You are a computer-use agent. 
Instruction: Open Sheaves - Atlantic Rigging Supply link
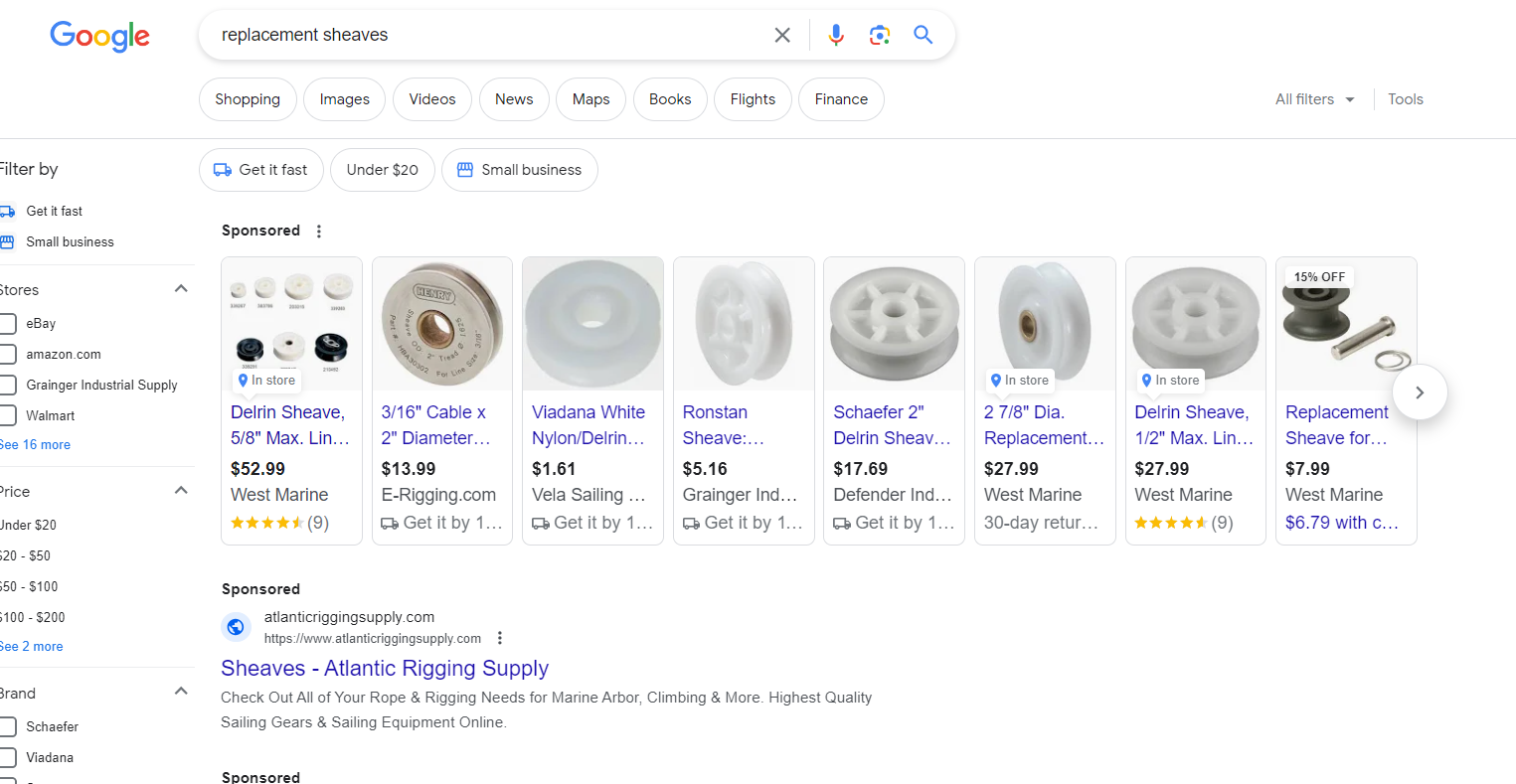[x=385, y=668]
